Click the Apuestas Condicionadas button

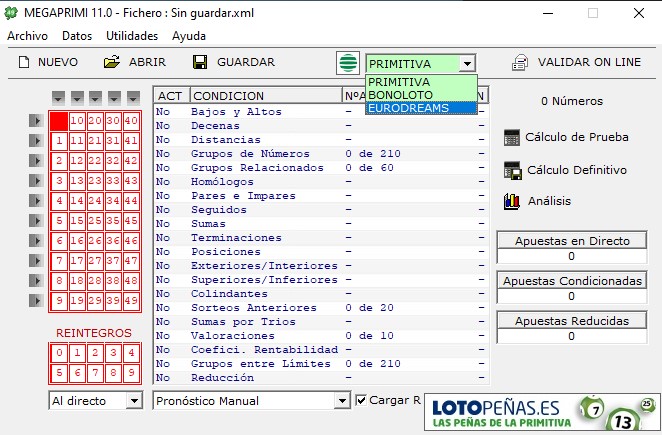coord(572,281)
